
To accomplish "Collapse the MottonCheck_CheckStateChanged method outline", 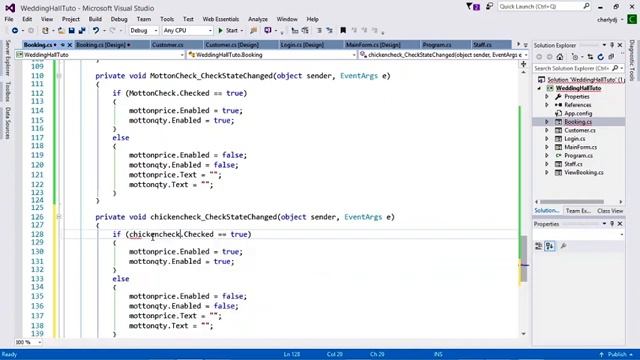I will click(59, 76).
